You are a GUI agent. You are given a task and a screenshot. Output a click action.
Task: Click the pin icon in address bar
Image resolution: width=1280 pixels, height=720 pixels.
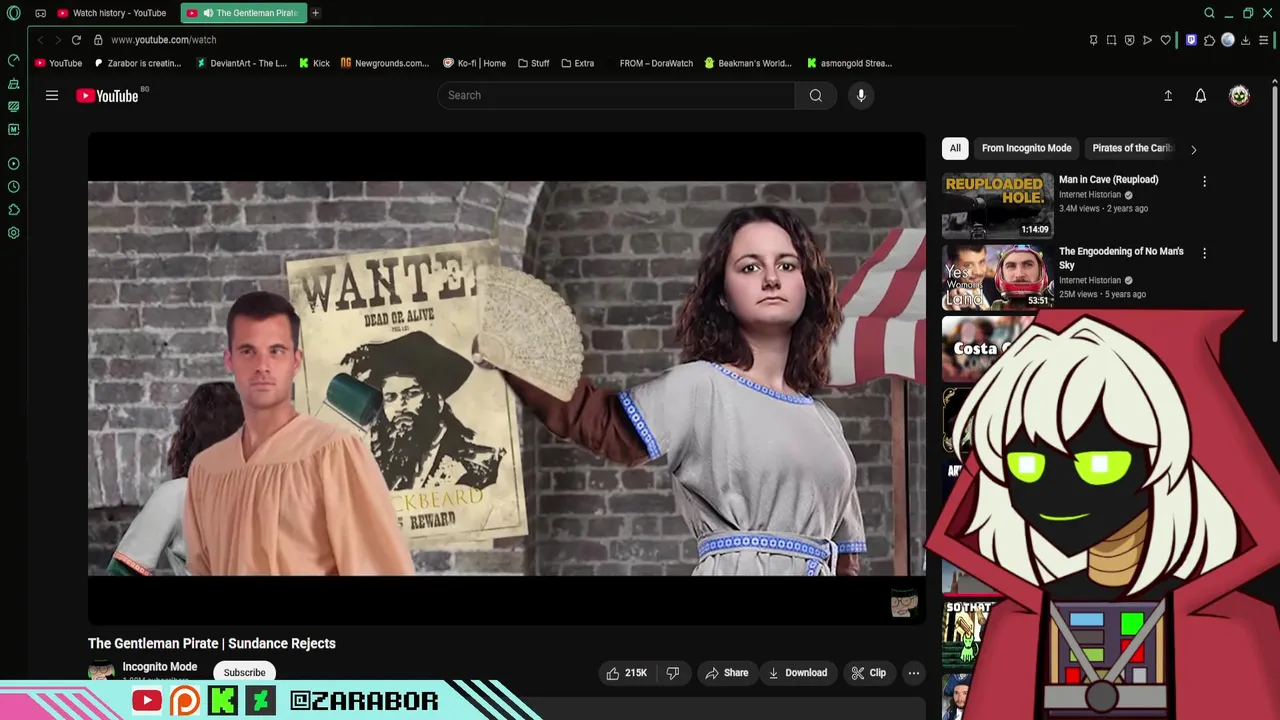coord(1093,40)
